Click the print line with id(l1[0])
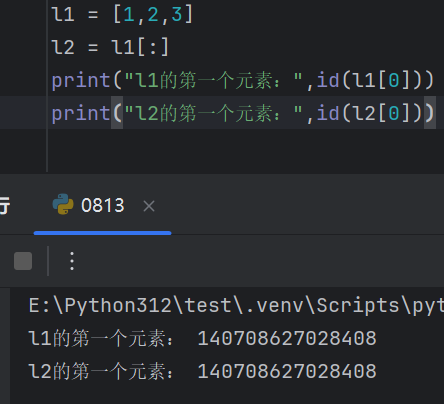Viewport: 444px width, 404px height. click(243, 80)
